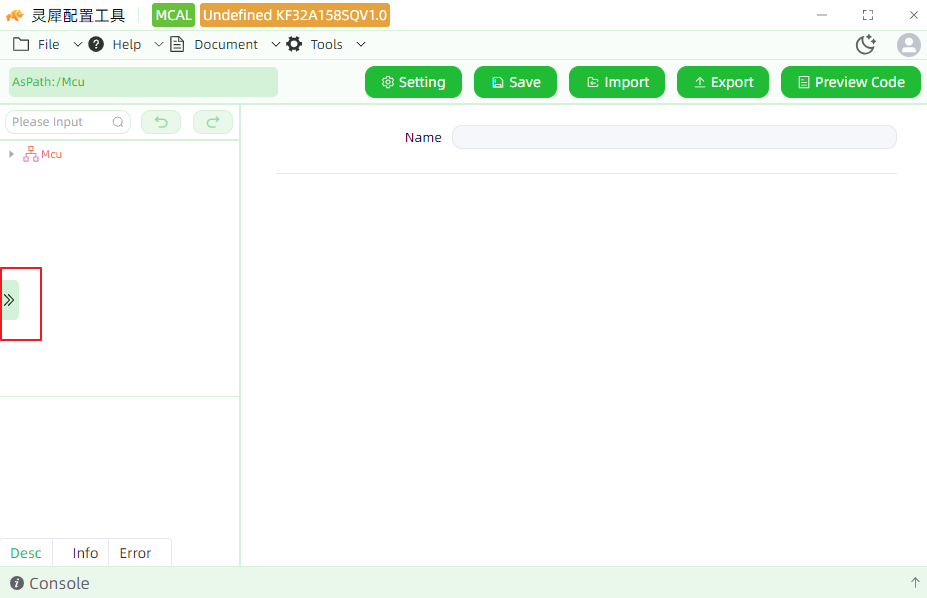
Task: Save the configuration
Action: click(x=516, y=82)
